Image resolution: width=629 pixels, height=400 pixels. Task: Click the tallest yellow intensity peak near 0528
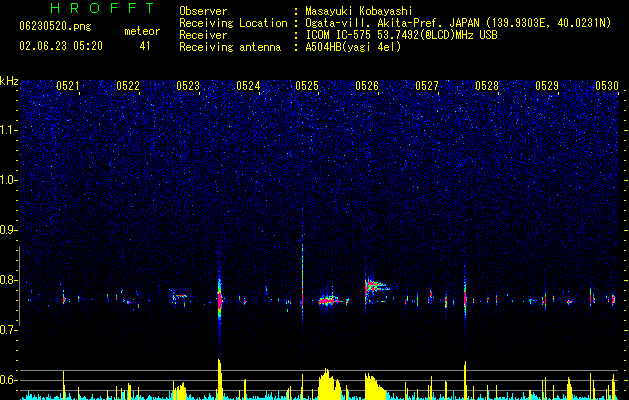click(465, 380)
